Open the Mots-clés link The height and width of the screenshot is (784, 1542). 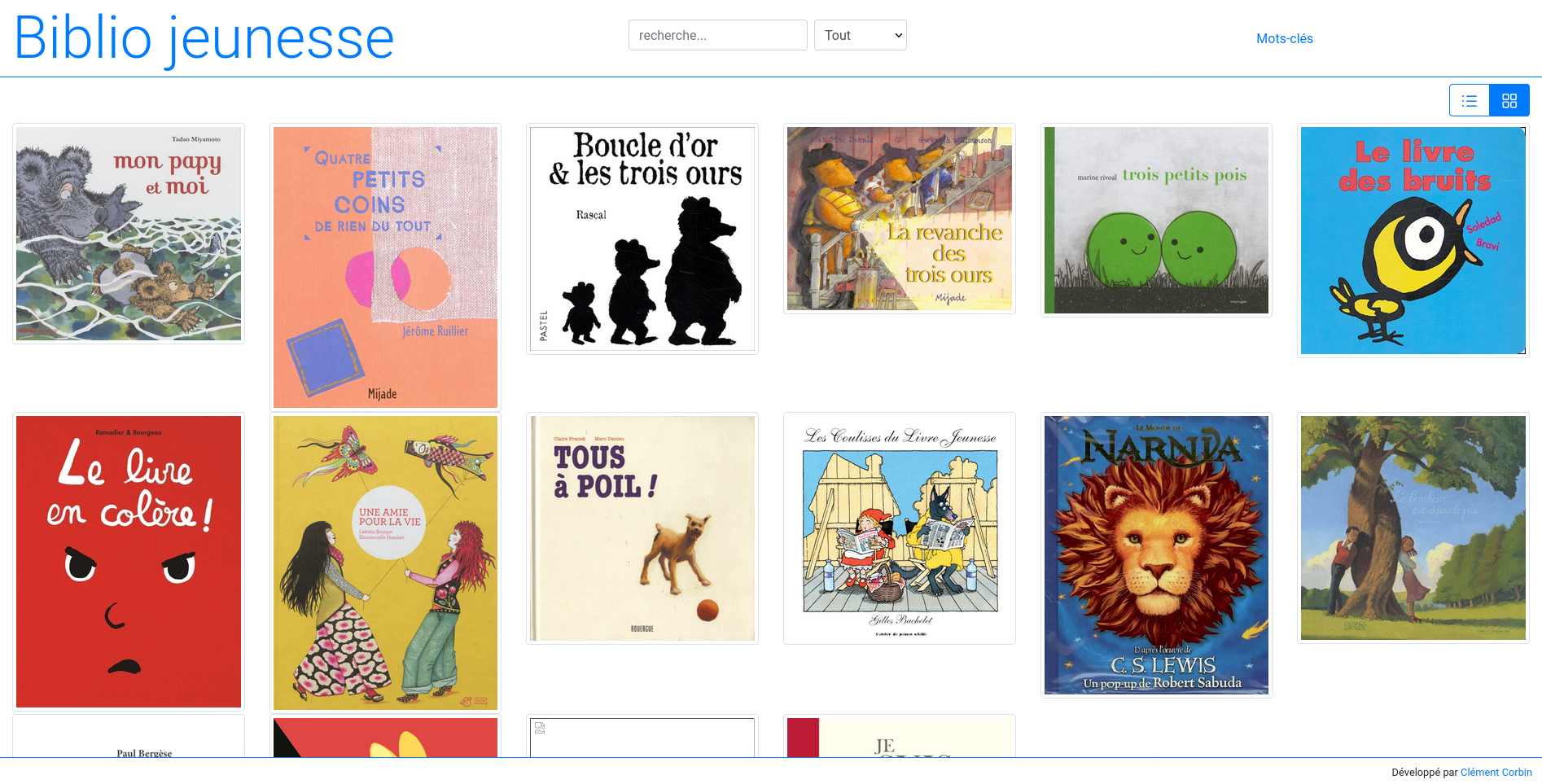[1285, 38]
